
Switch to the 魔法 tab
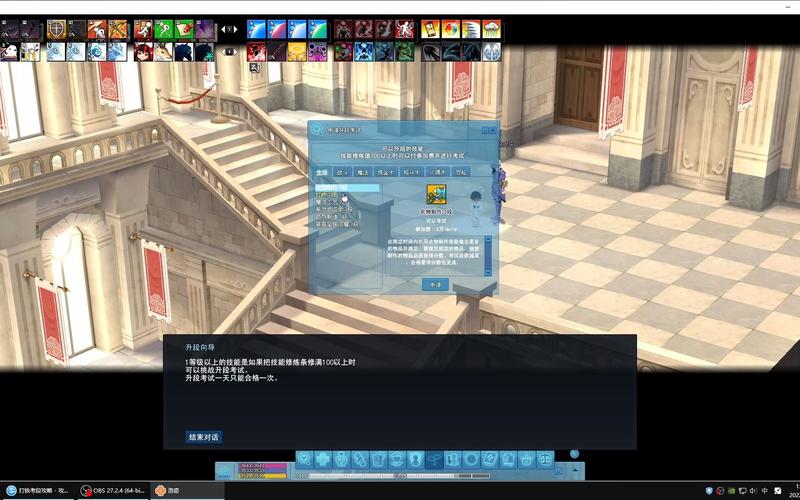pyautogui.click(x=362, y=172)
